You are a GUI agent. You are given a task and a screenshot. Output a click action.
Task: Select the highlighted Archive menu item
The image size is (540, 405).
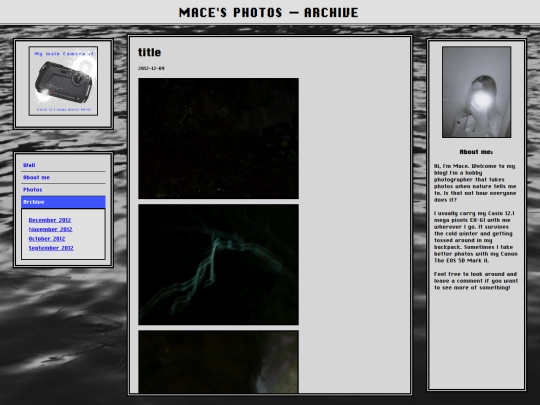coord(63,202)
